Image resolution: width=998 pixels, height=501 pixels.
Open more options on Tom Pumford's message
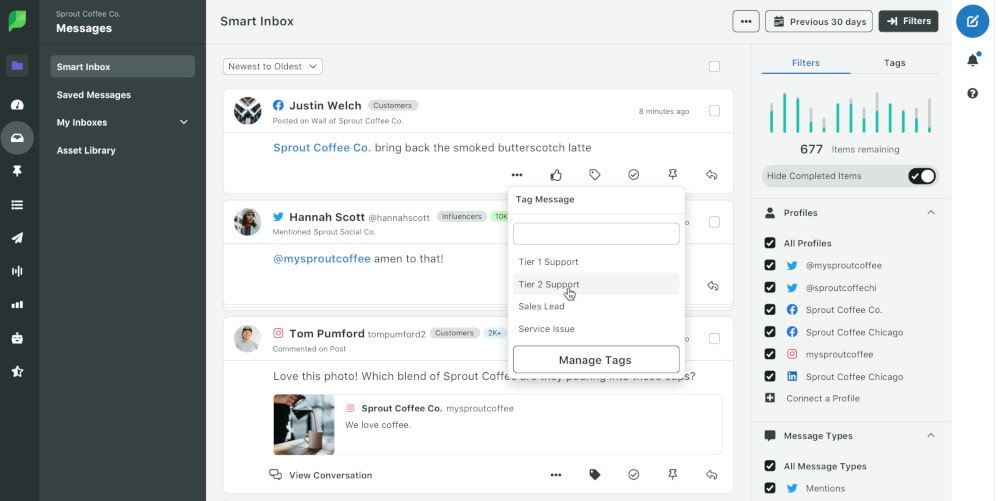(x=556, y=475)
